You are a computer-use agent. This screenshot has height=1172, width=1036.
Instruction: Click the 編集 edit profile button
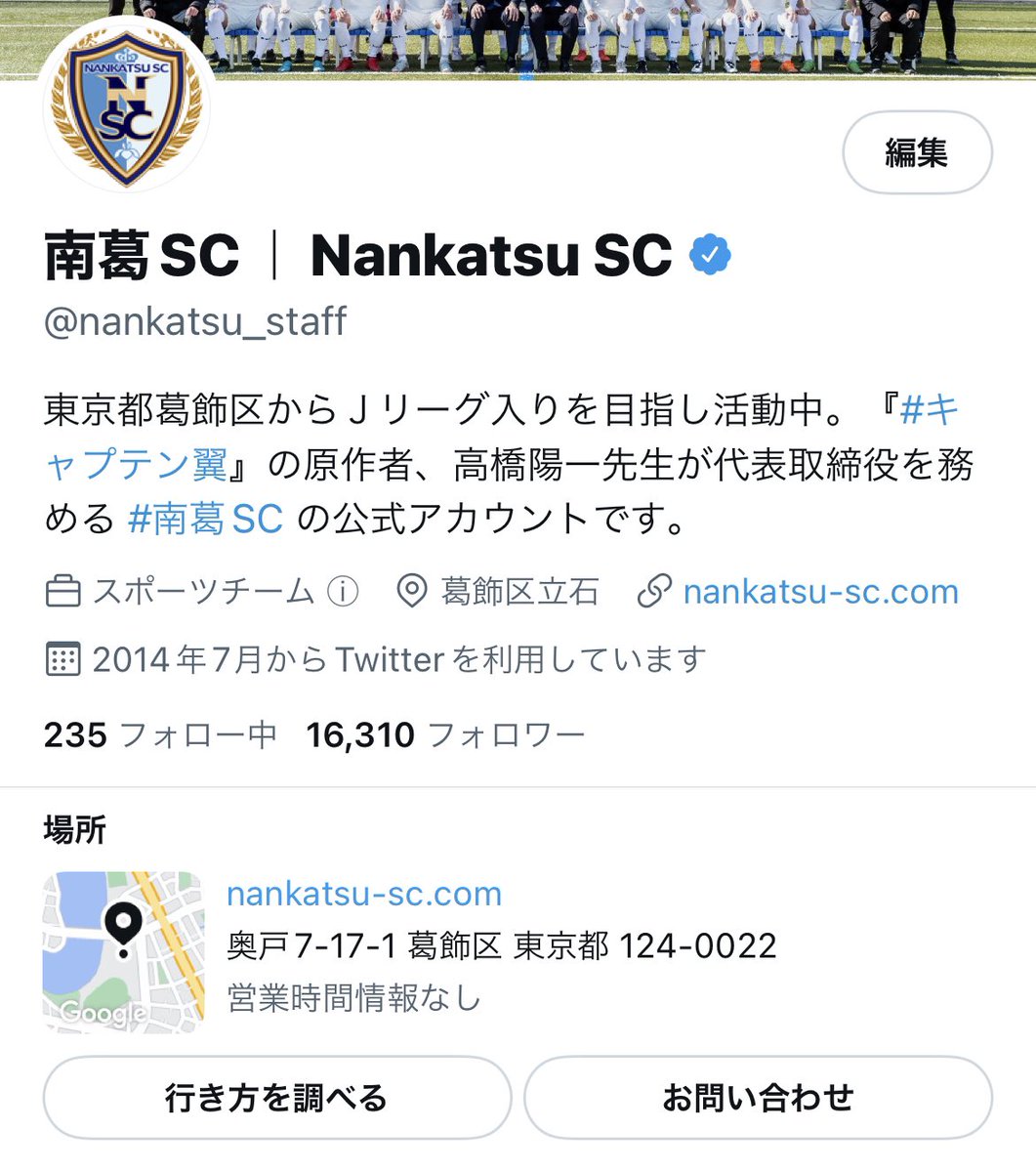917,152
